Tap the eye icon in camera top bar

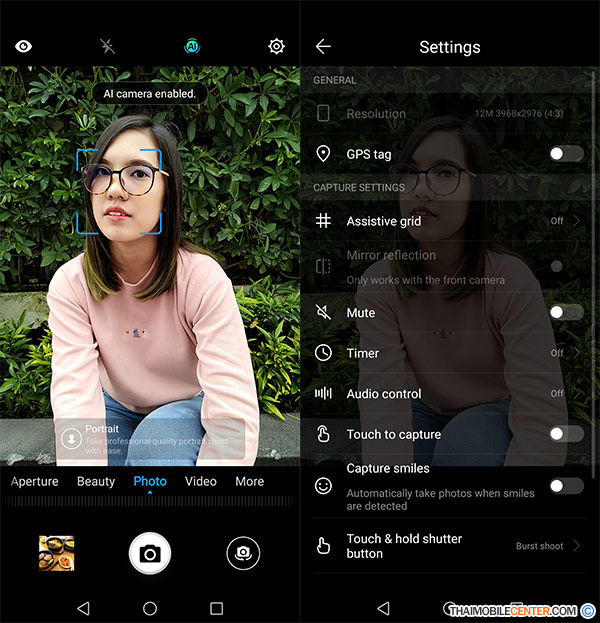[x=22, y=46]
